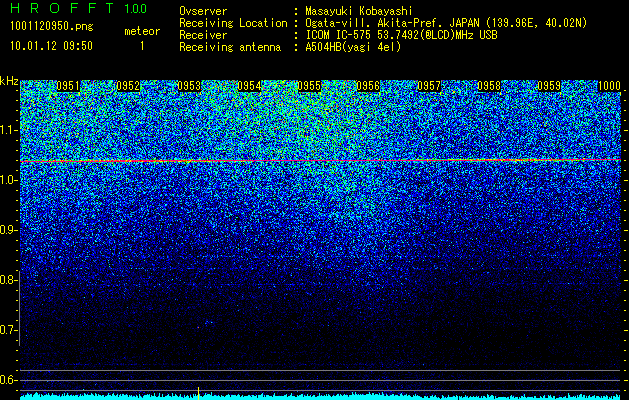Click the red carrier signal line

321,160
